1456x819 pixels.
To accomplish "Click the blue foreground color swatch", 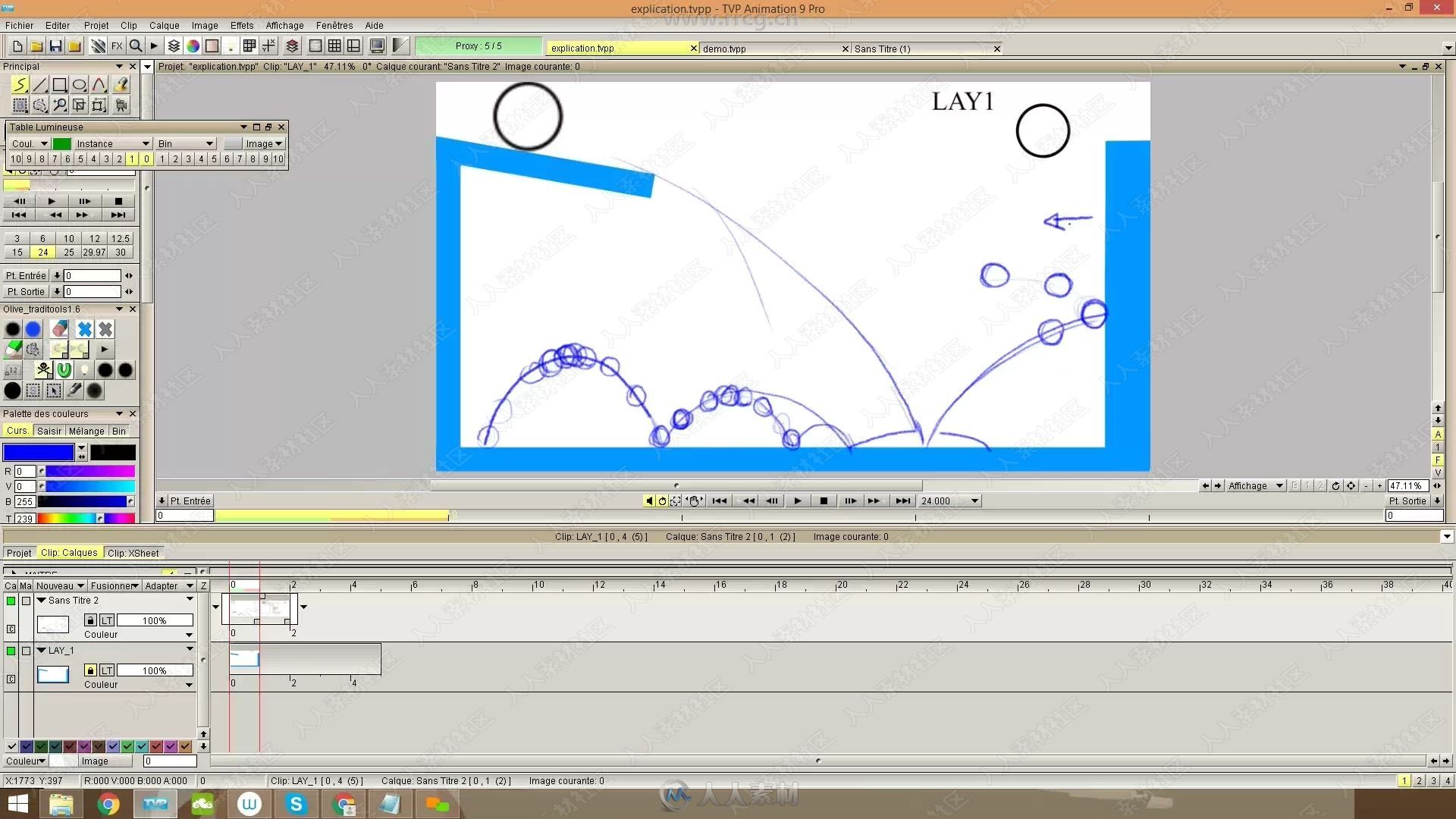I will (x=39, y=453).
